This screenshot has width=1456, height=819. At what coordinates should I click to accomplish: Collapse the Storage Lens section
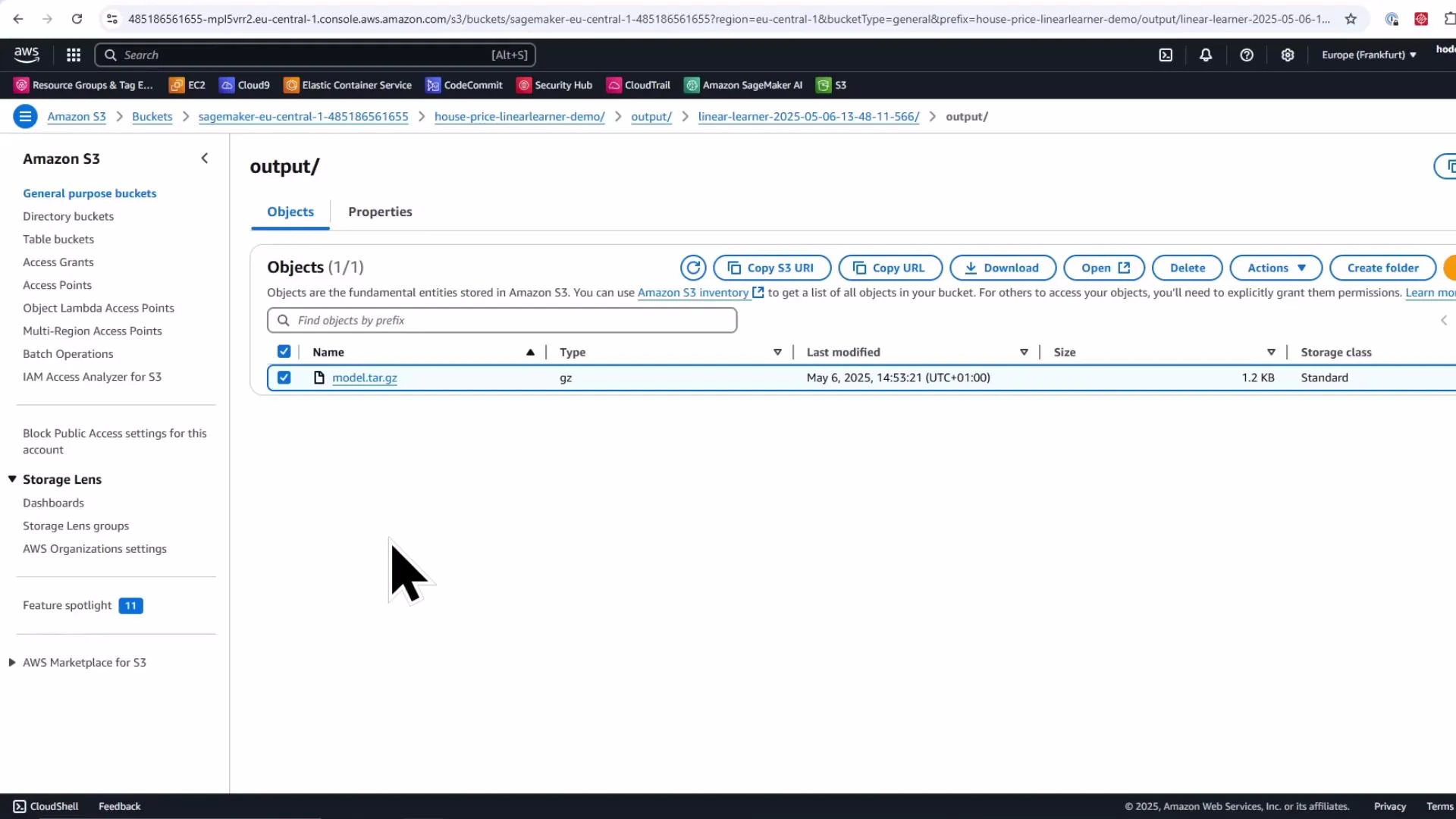[x=11, y=479]
